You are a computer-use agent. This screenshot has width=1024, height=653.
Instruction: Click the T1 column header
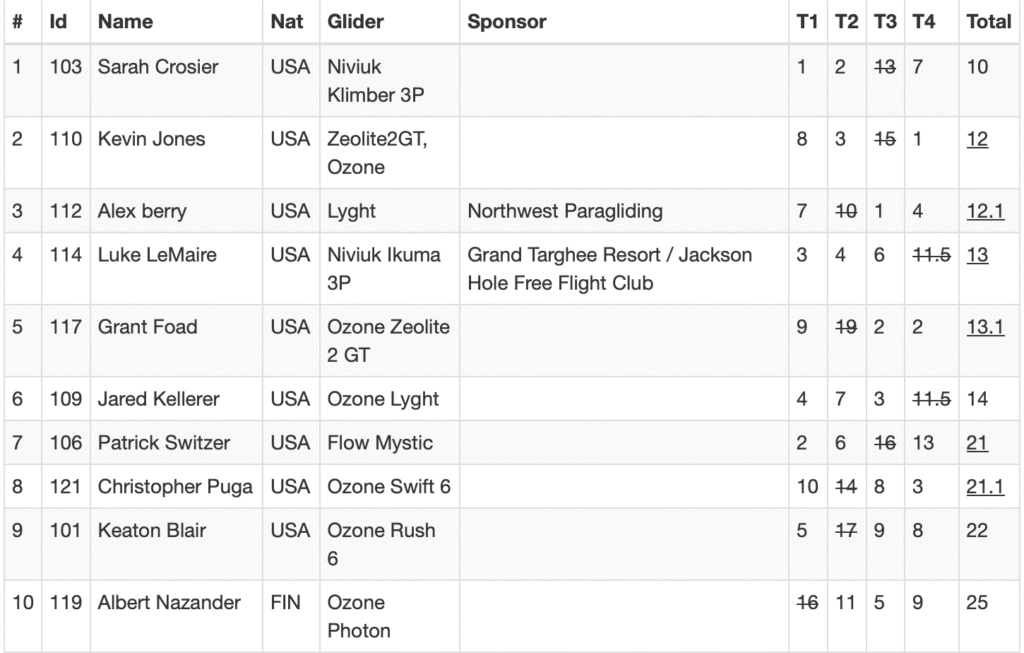[x=807, y=21]
